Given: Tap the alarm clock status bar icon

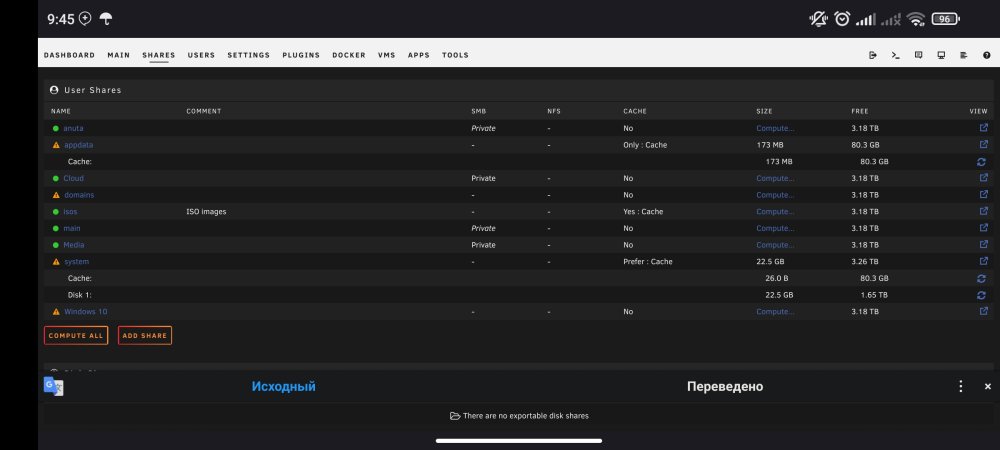Looking at the screenshot, I should click(x=842, y=20).
